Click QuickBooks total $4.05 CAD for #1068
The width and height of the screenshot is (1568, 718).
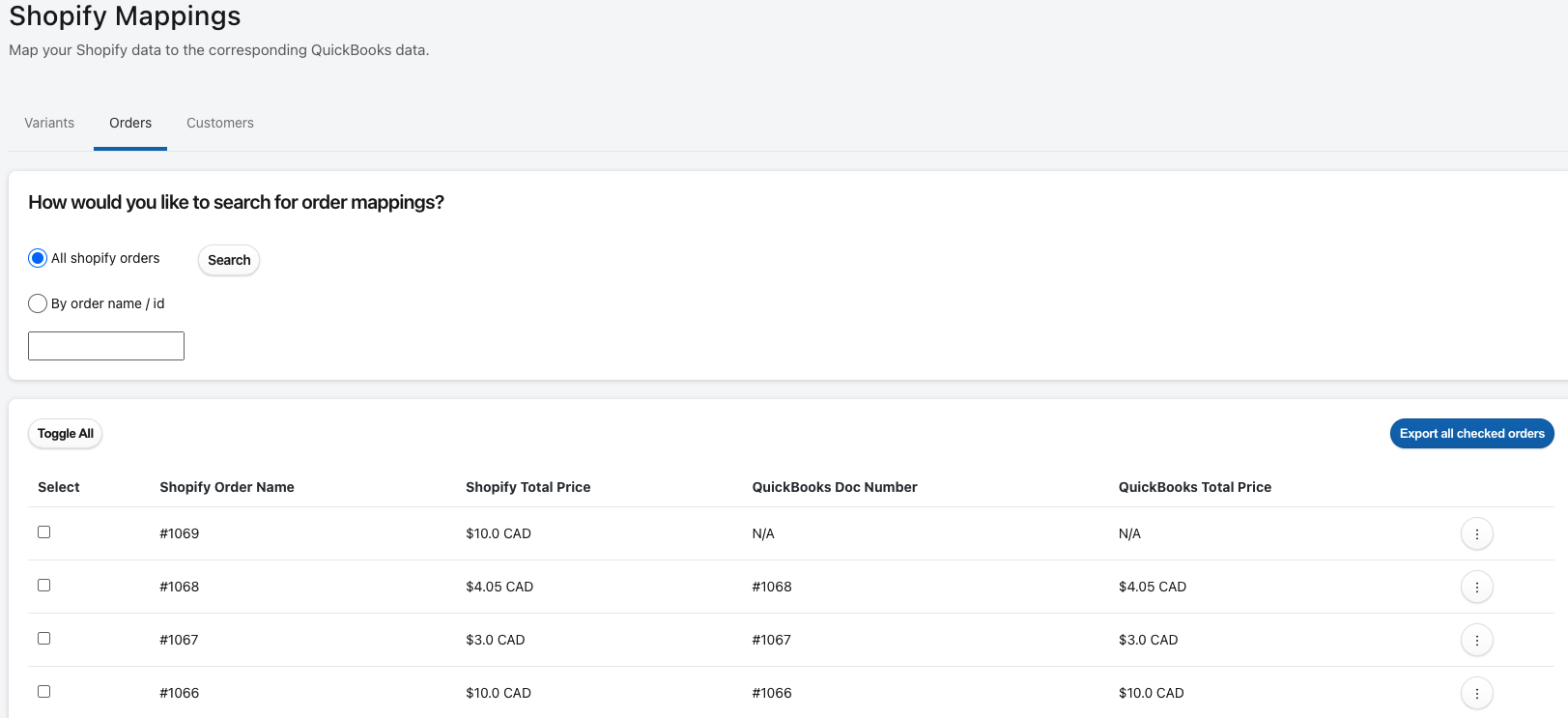(1153, 587)
